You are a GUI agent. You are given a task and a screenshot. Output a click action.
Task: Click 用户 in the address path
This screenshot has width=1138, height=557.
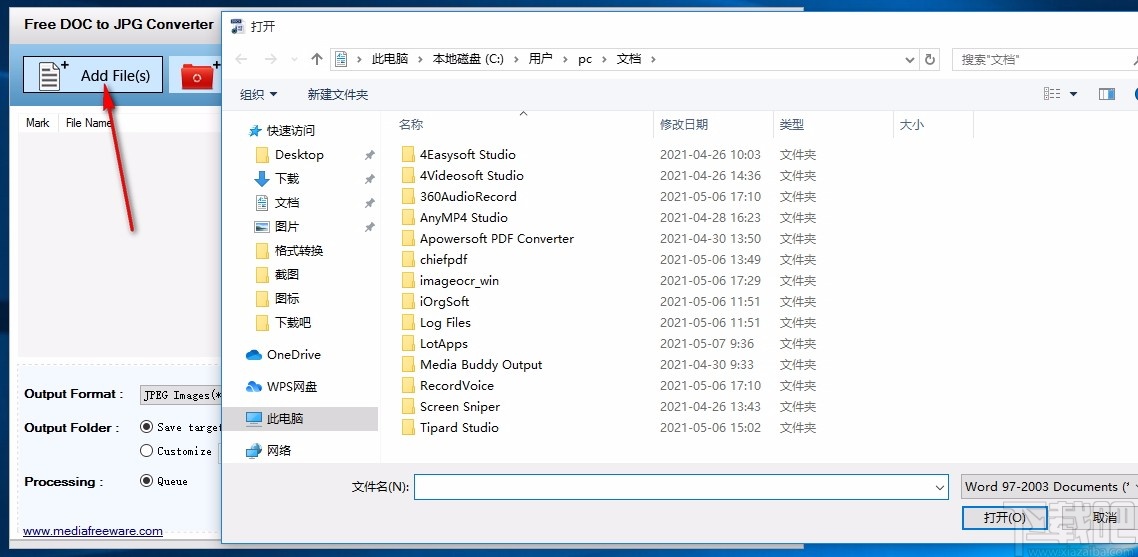pos(541,59)
